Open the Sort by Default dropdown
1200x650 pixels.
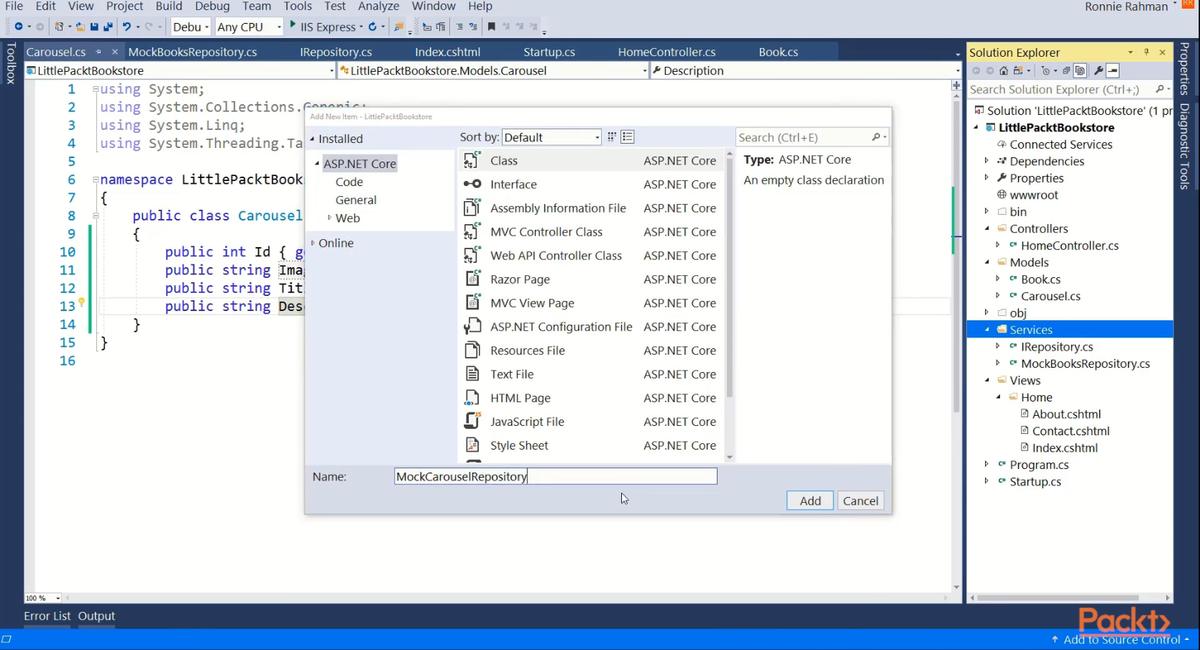coord(552,137)
